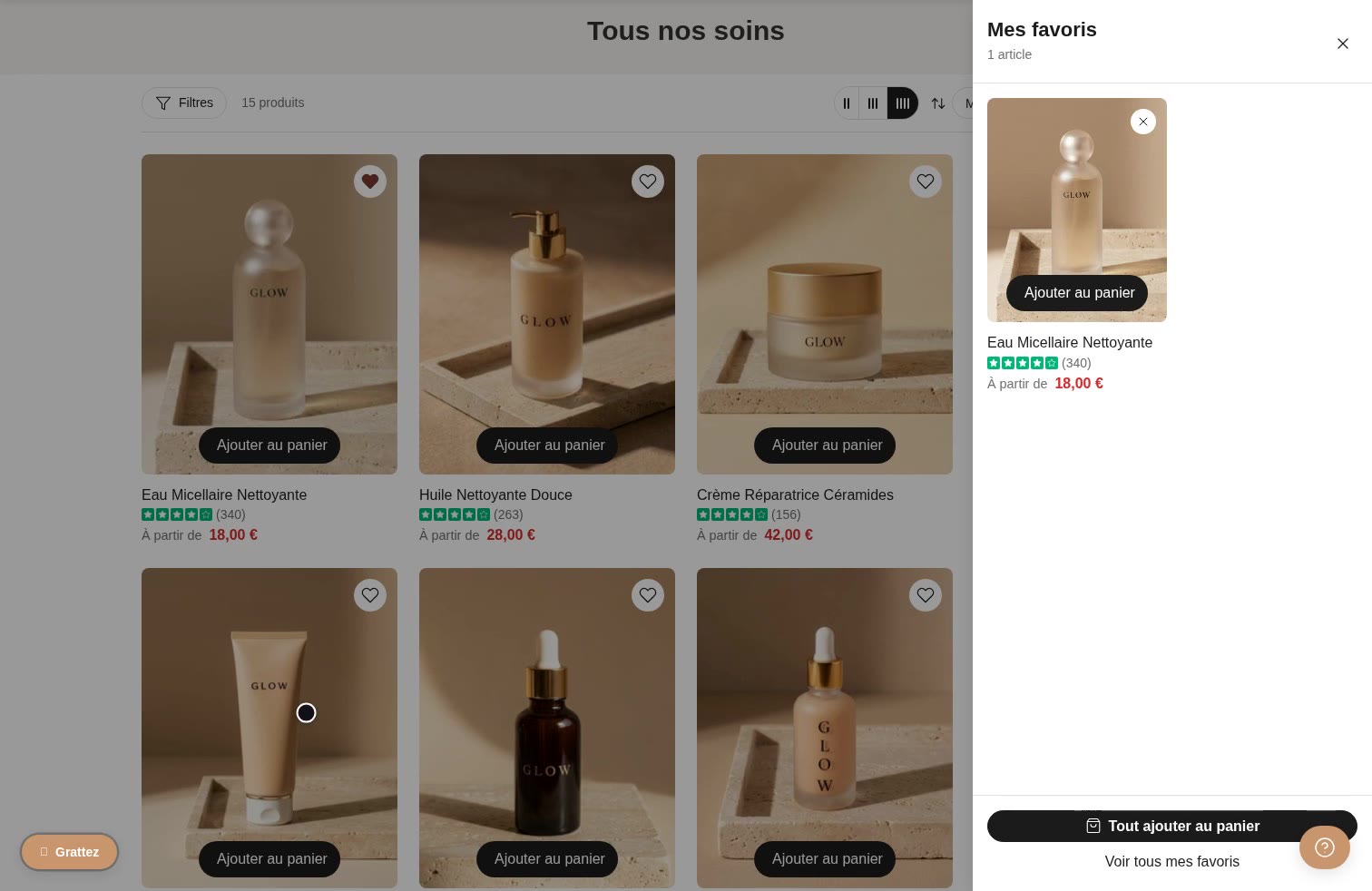The height and width of the screenshot is (891, 1372).
Task: Select four-column grid view icon
Action: pyautogui.click(x=903, y=103)
